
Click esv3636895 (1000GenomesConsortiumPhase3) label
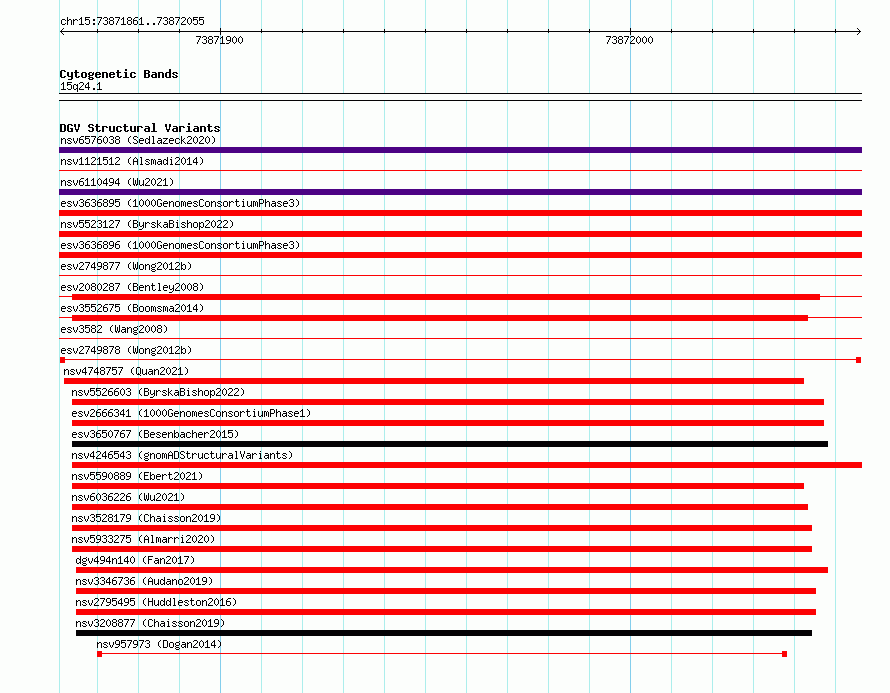pyautogui.click(x=180, y=203)
